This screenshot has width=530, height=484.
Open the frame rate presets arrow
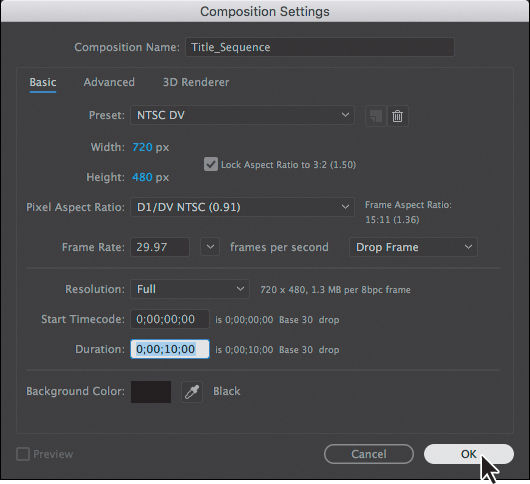click(x=210, y=247)
